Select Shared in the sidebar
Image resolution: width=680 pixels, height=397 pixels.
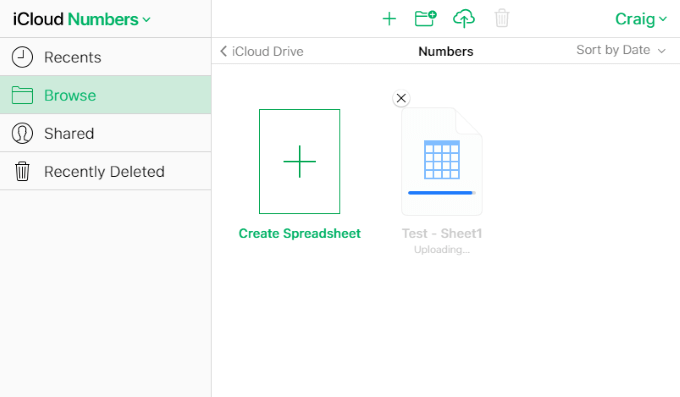(x=105, y=133)
